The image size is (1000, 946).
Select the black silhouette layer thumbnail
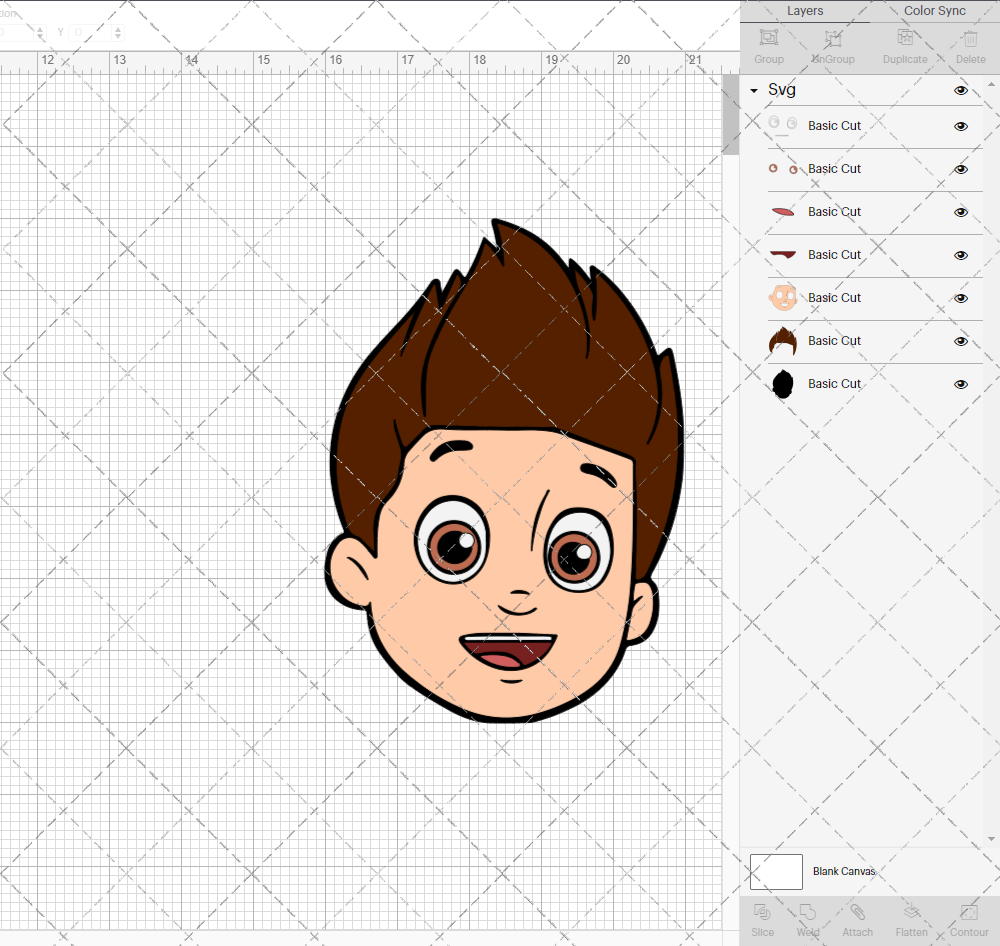tap(783, 384)
